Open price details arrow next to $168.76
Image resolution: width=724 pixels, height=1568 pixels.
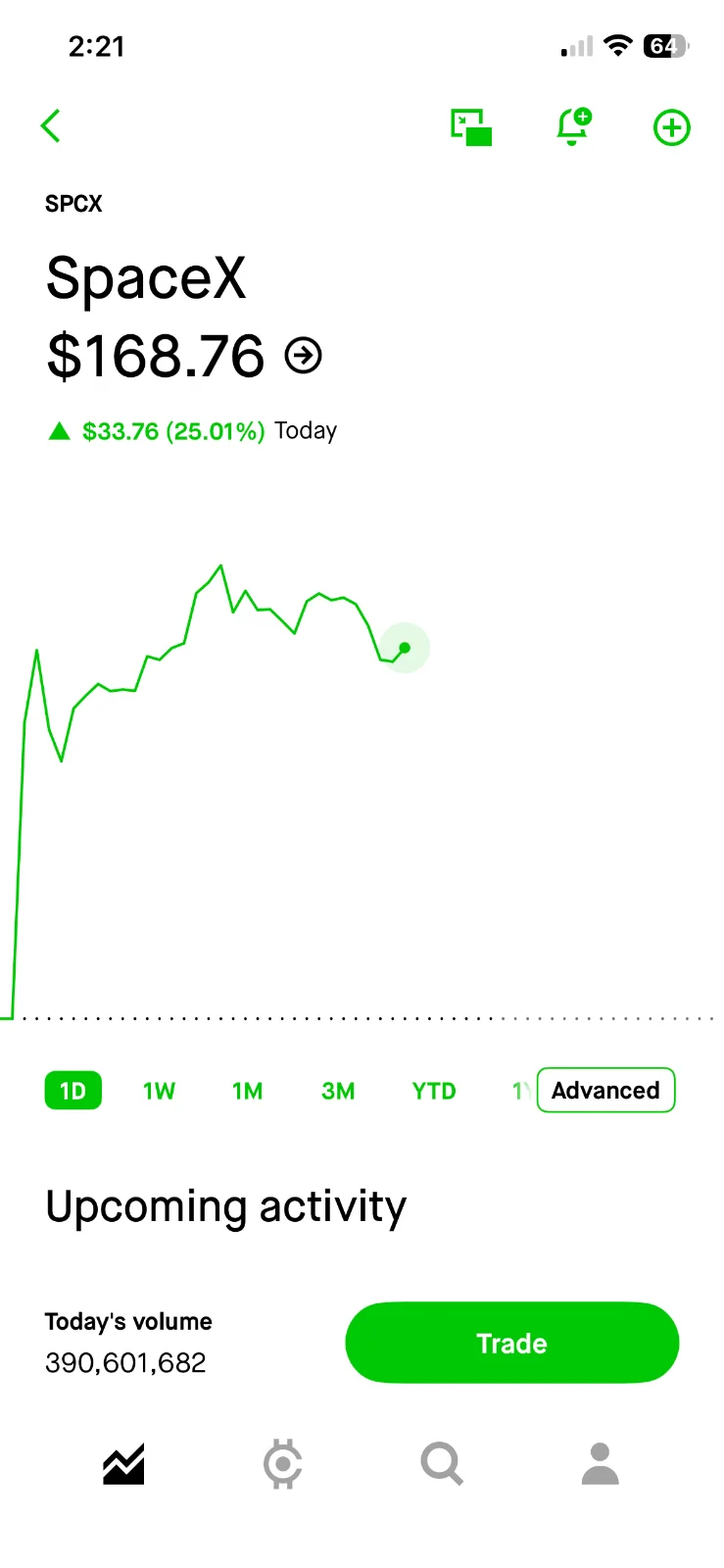click(x=303, y=356)
